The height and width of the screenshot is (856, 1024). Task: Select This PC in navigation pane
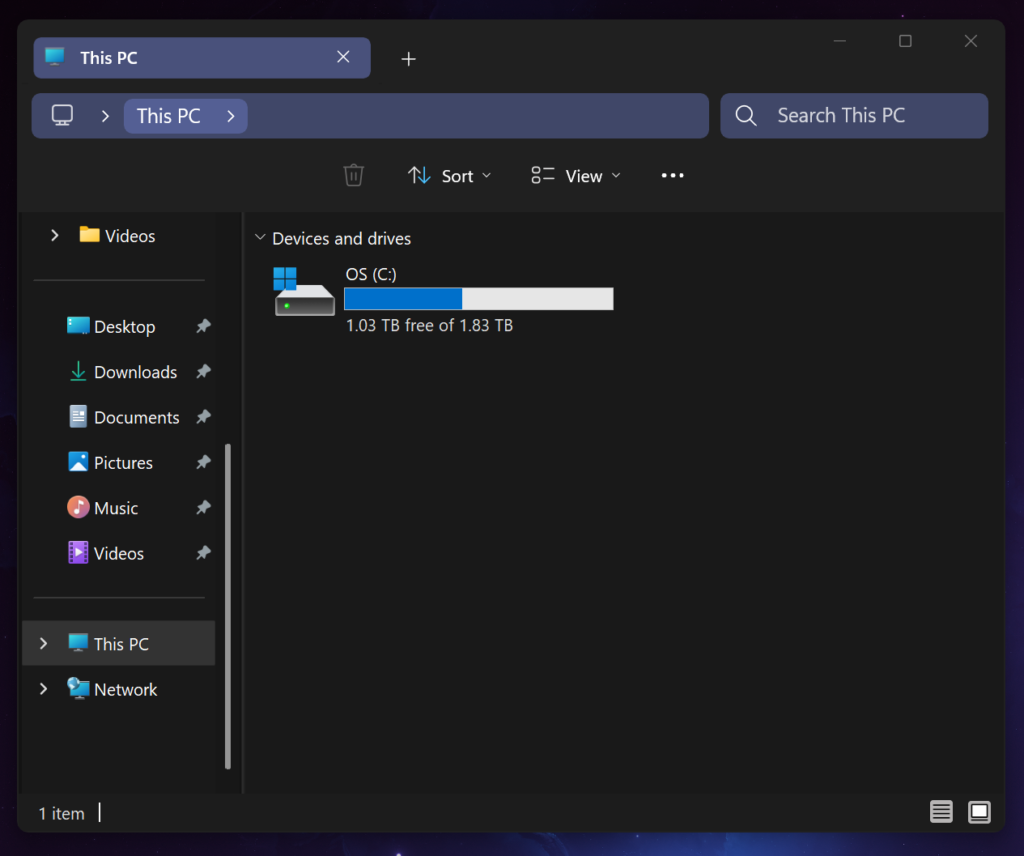click(x=118, y=643)
